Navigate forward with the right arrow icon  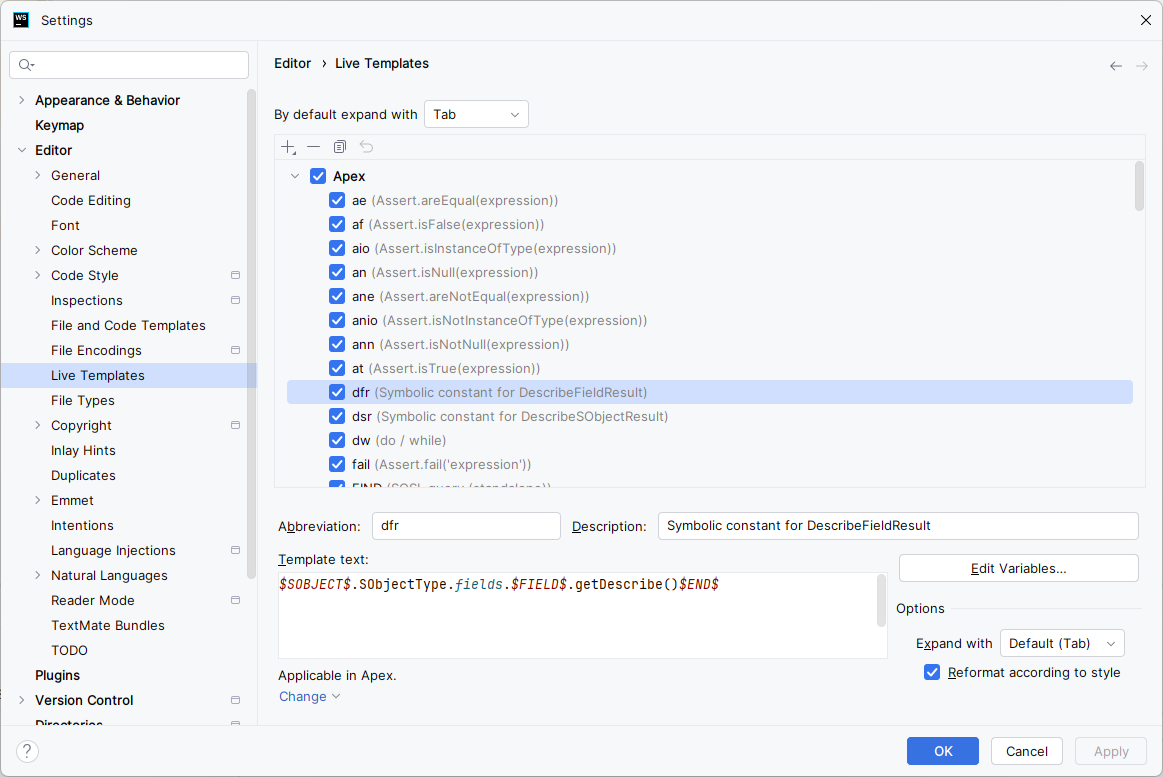pos(1142,66)
